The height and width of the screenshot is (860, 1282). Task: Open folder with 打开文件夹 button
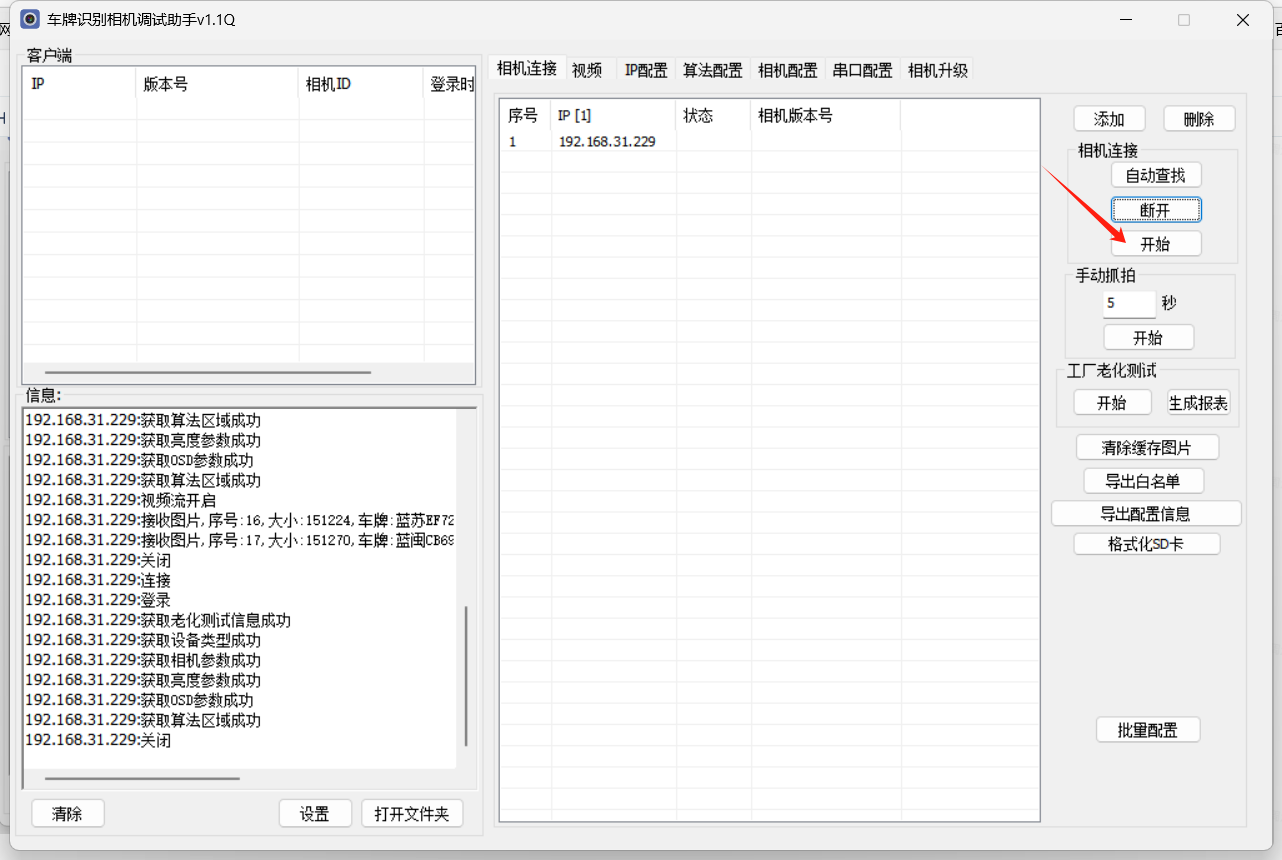[x=412, y=814]
